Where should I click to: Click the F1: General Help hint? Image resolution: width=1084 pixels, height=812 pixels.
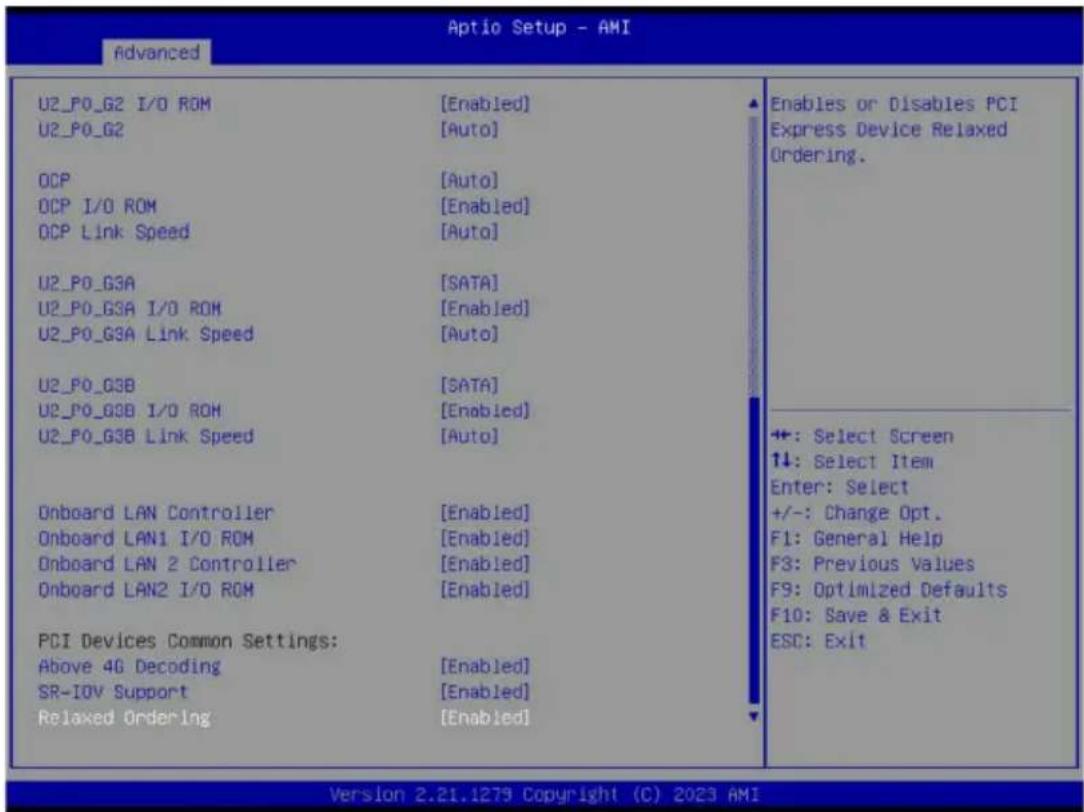(857, 539)
